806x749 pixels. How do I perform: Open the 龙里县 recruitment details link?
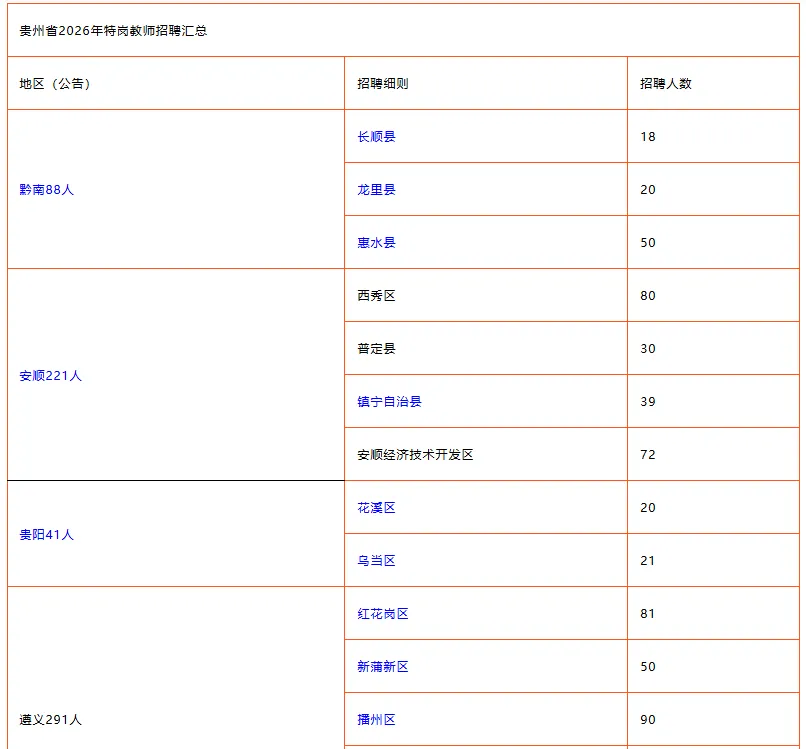click(x=376, y=190)
